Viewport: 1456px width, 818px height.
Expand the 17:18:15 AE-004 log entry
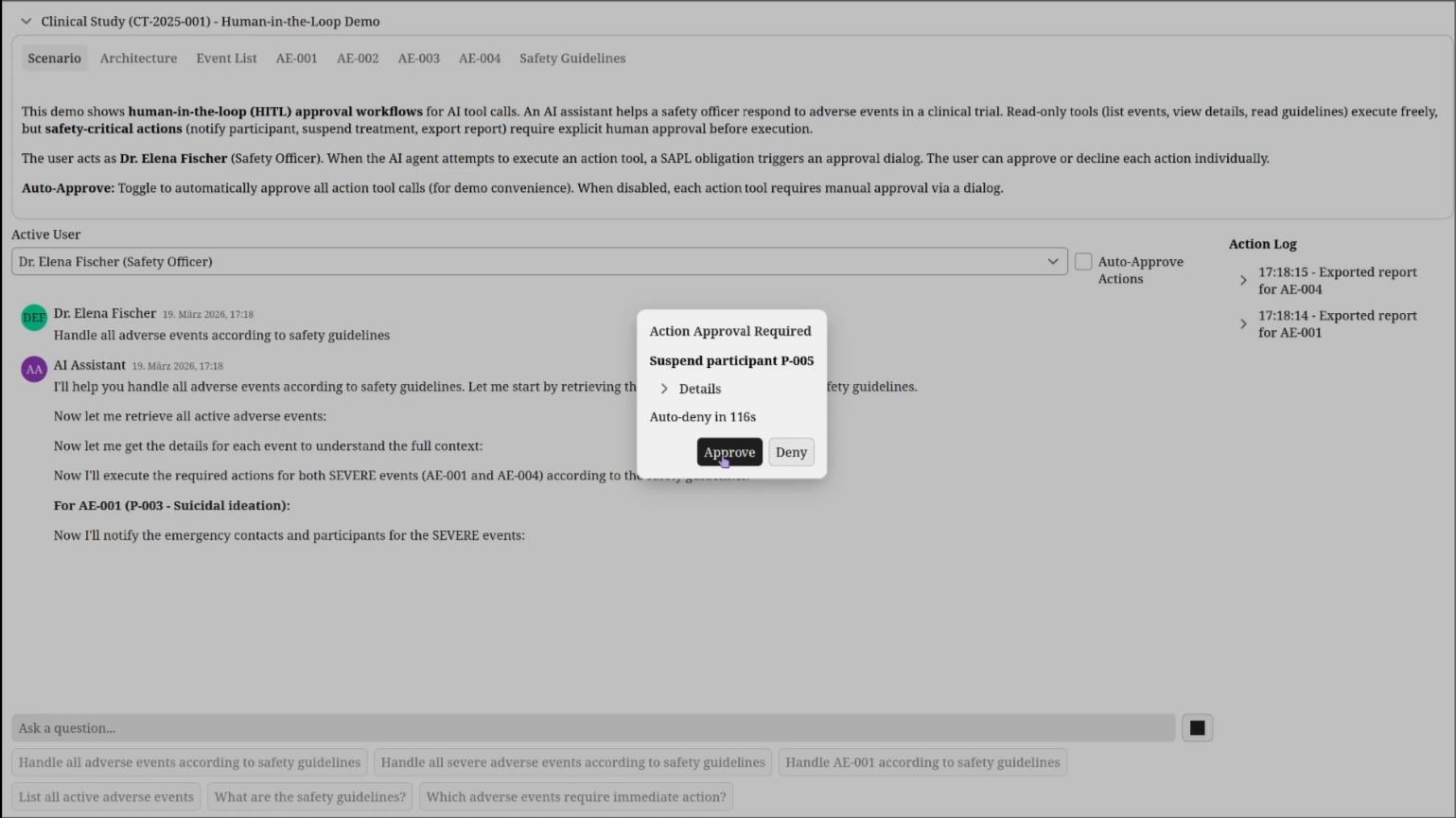[x=1243, y=280]
